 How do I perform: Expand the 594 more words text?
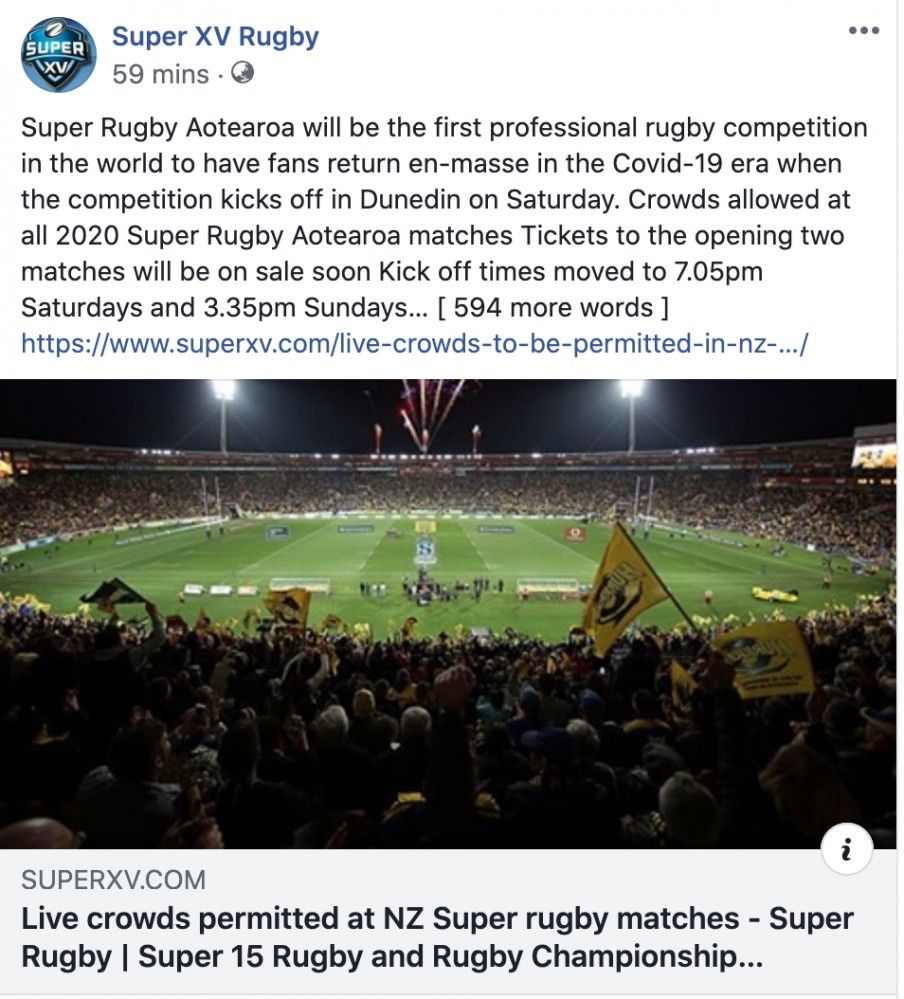553,308
